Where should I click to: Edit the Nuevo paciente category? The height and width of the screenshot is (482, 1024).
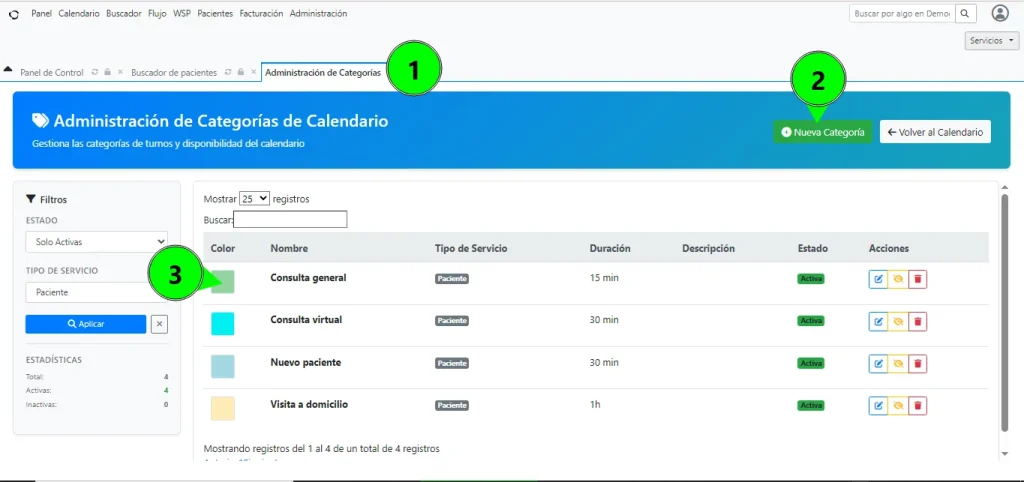click(878, 364)
